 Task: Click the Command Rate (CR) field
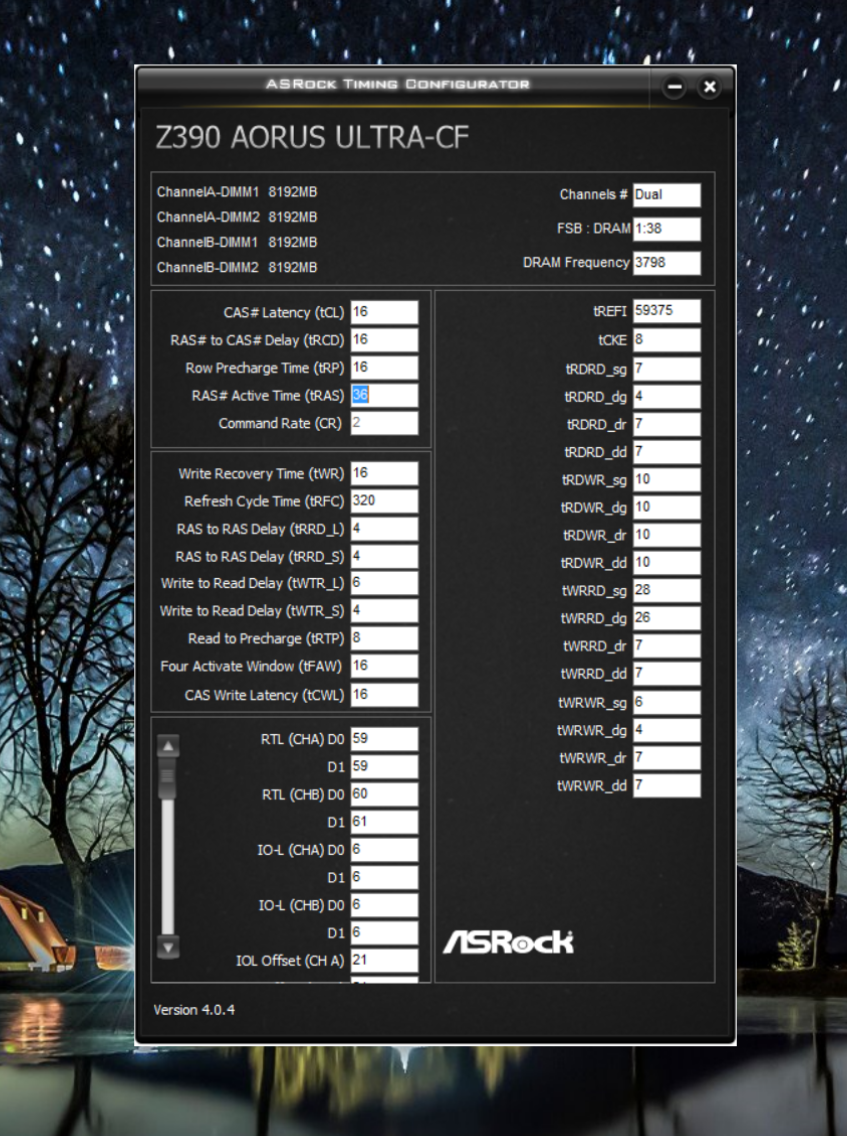[384, 422]
